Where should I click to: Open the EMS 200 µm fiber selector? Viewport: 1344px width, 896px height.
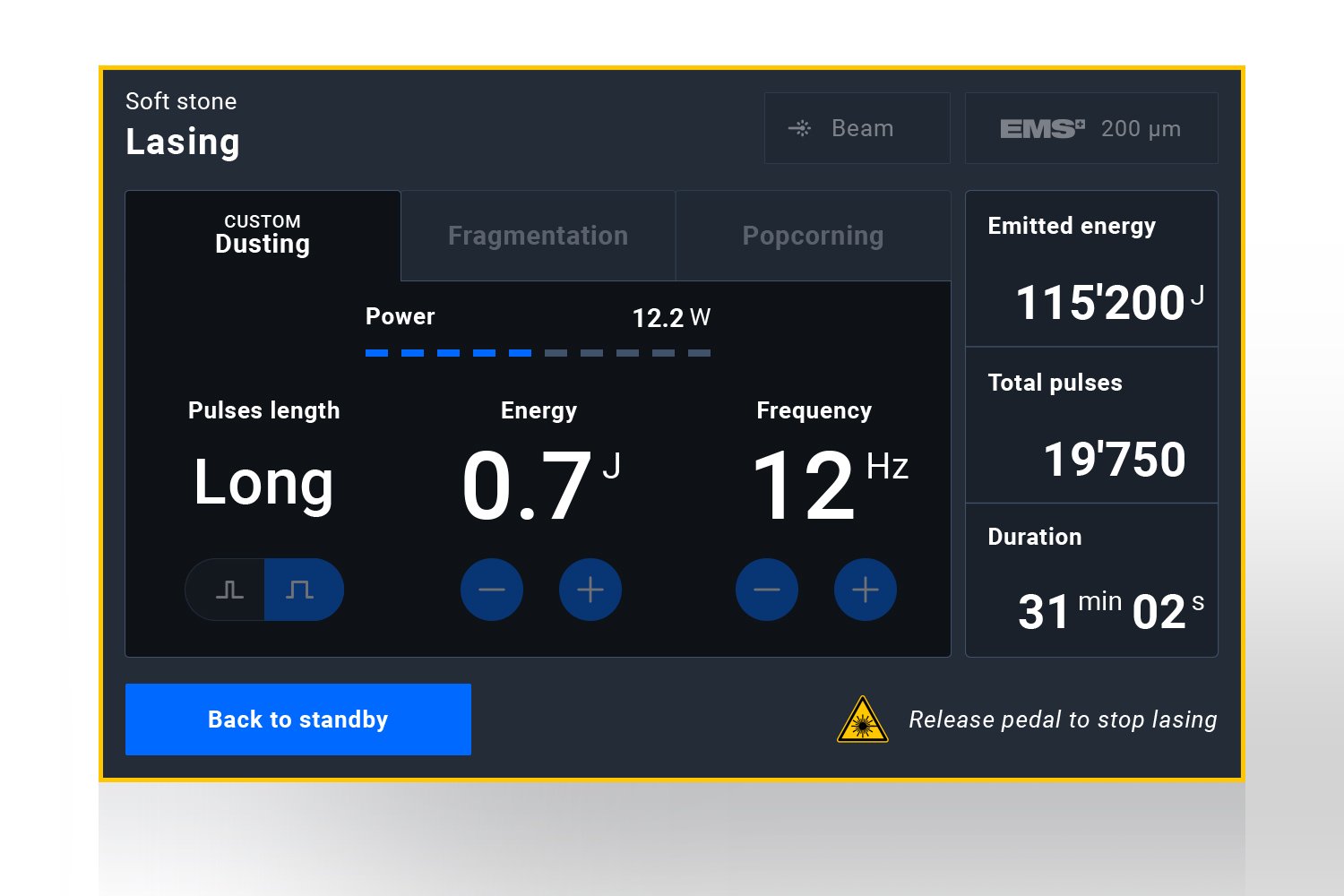point(1091,128)
